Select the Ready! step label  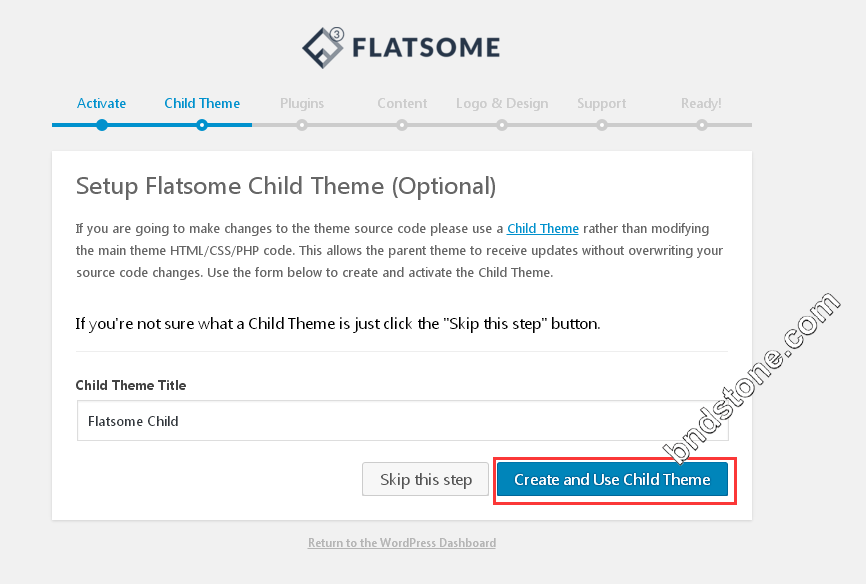coord(701,103)
